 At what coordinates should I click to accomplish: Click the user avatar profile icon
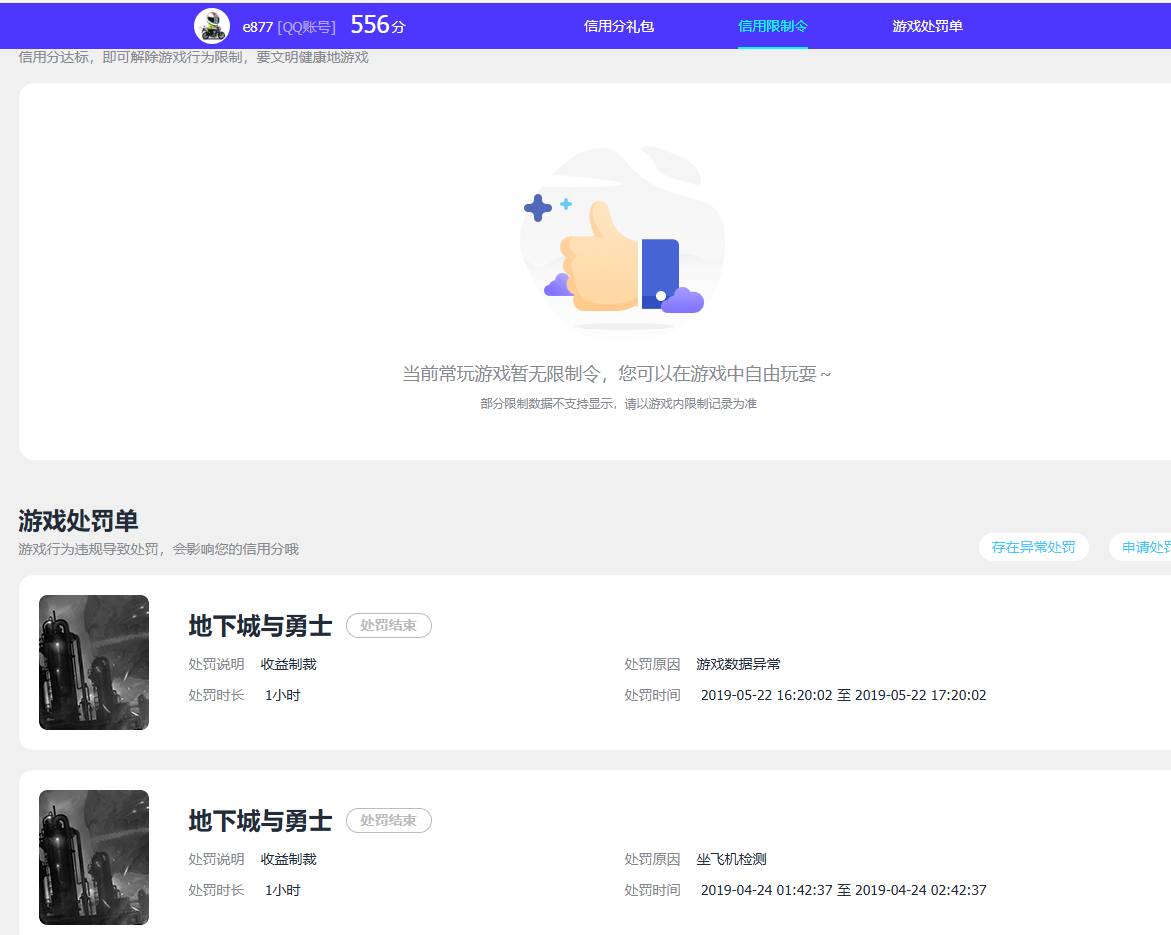[x=211, y=25]
